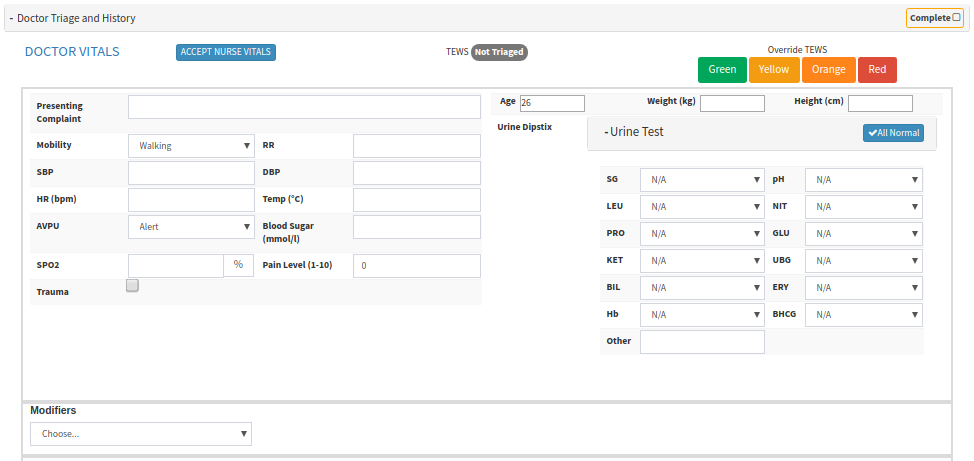Set TEWS override to Yellow

click(x=773, y=70)
